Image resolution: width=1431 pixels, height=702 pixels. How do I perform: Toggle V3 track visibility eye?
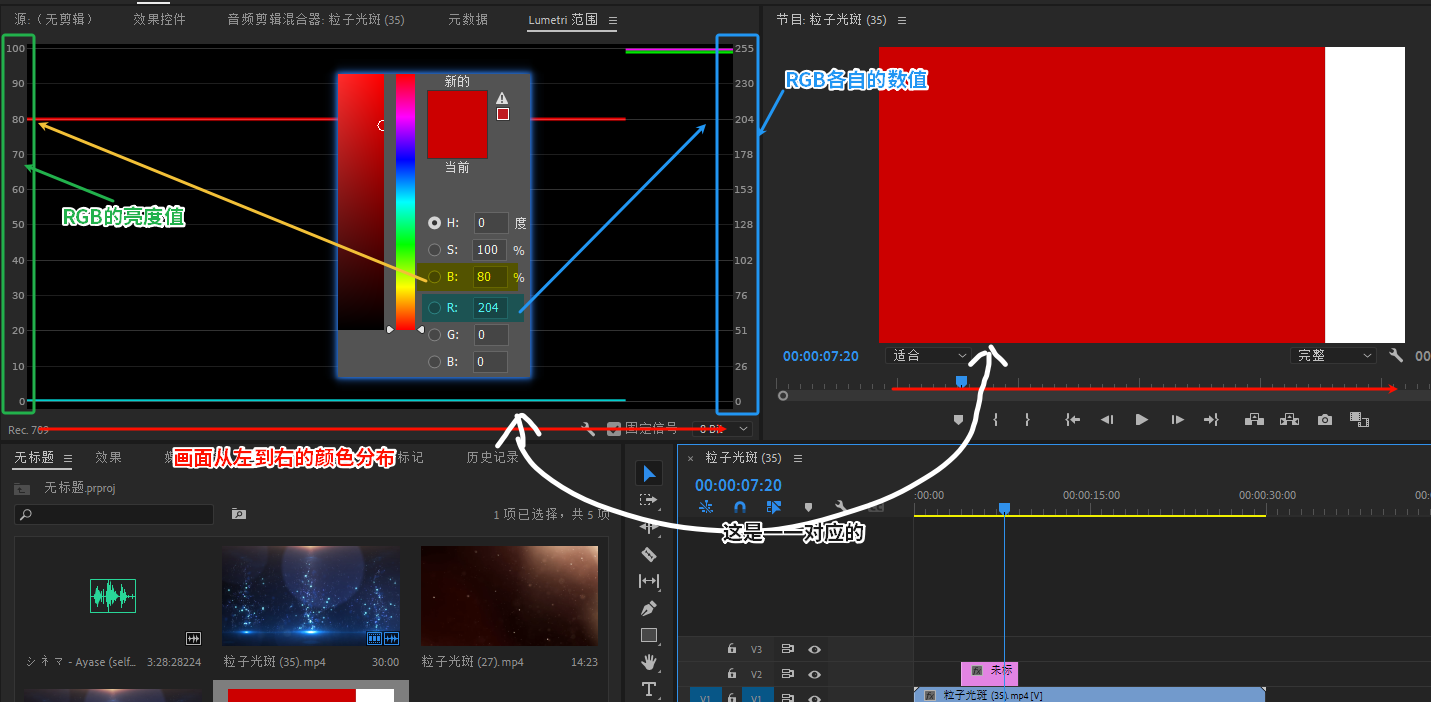pos(814,649)
